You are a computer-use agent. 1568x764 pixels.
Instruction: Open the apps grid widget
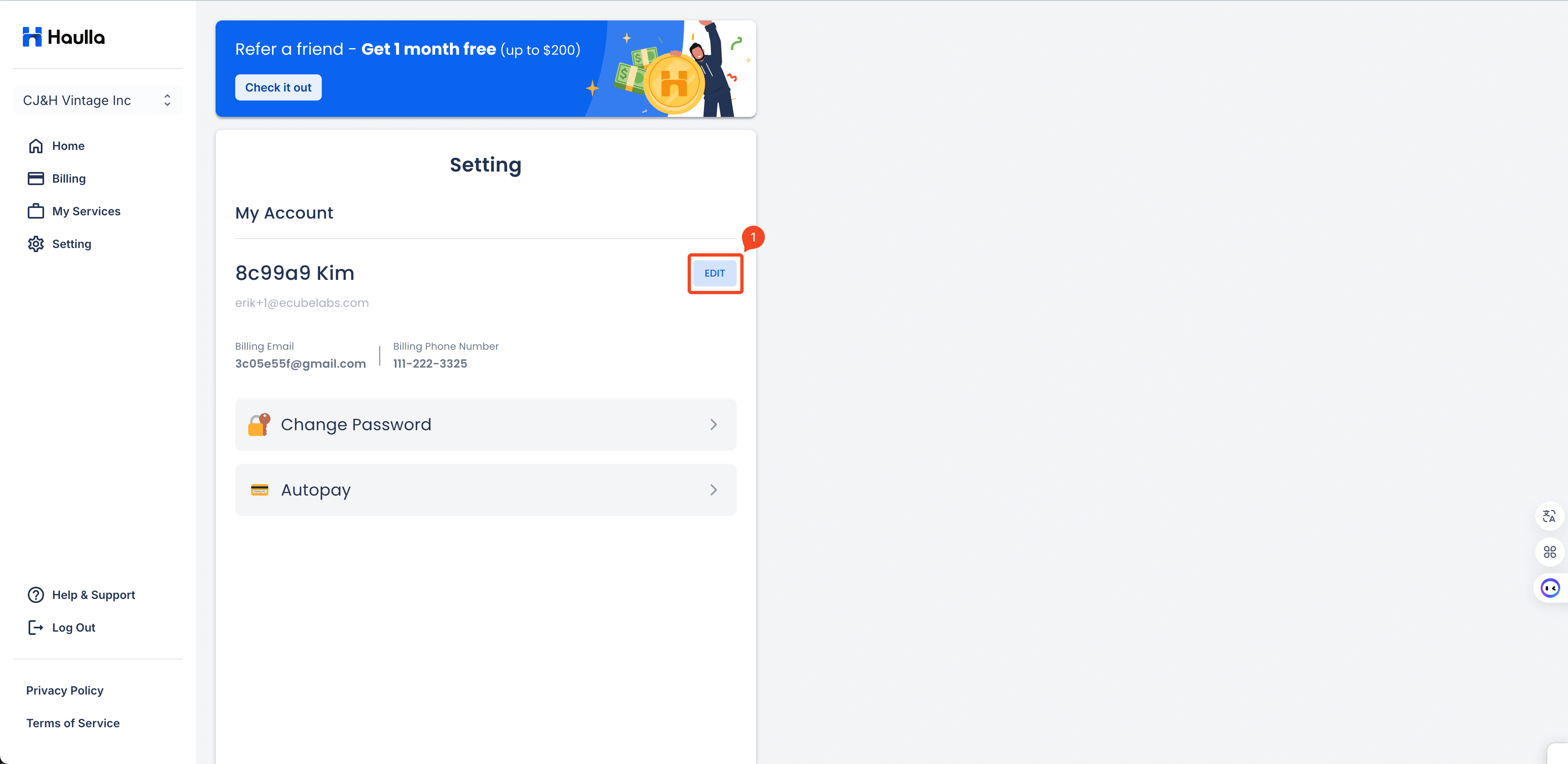[1549, 552]
